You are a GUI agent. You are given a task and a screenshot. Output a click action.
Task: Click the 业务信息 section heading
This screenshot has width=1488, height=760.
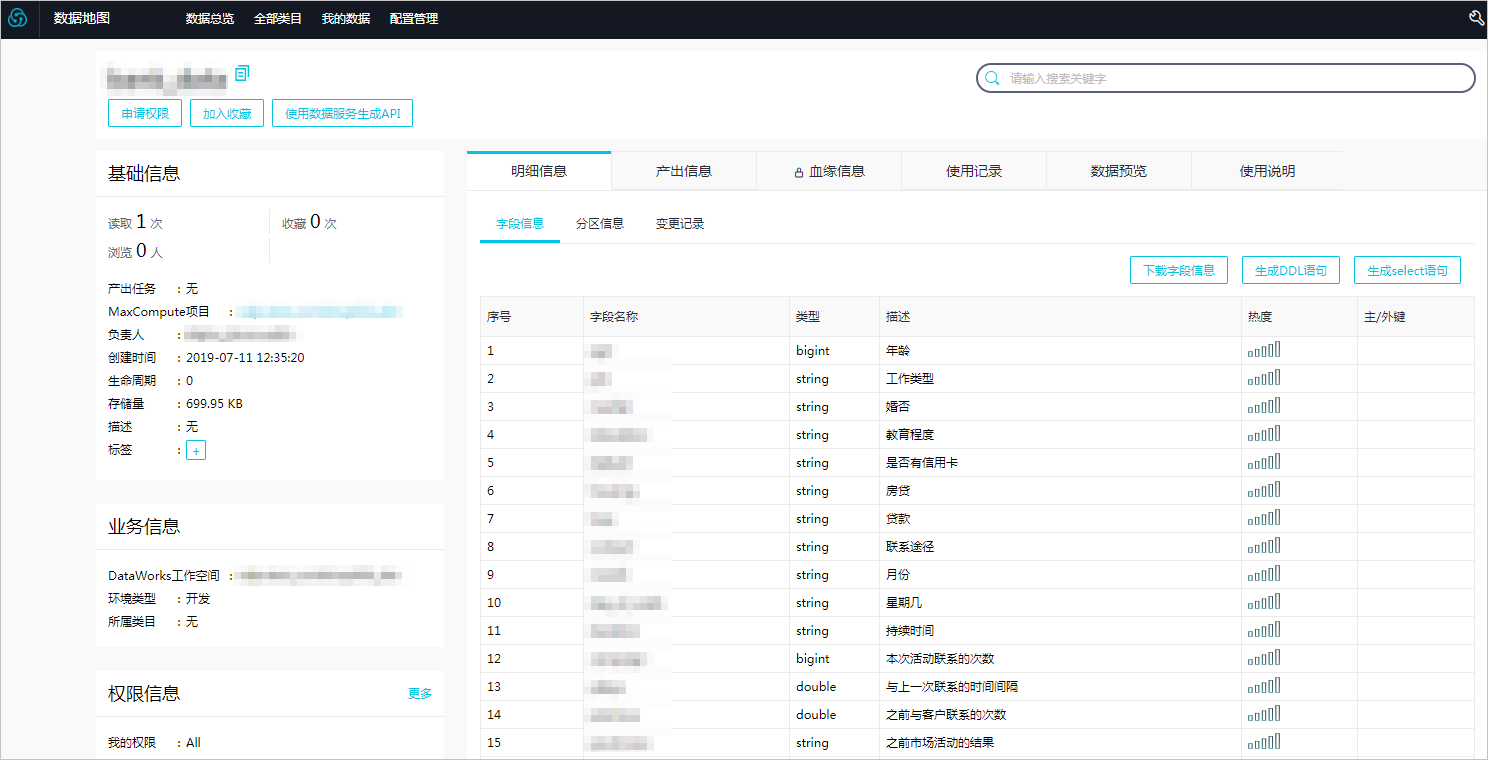click(x=144, y=526)
